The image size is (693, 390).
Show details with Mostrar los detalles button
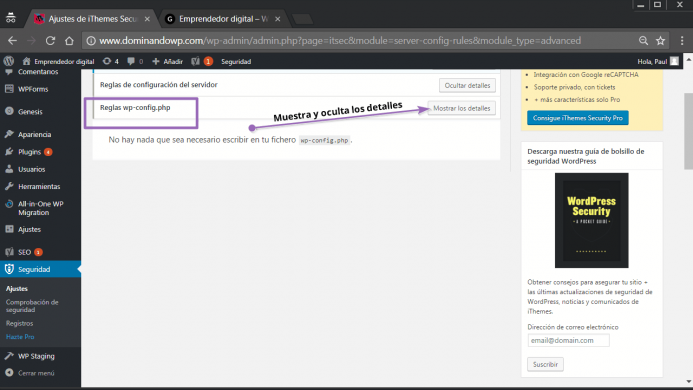tap(461, 108)
